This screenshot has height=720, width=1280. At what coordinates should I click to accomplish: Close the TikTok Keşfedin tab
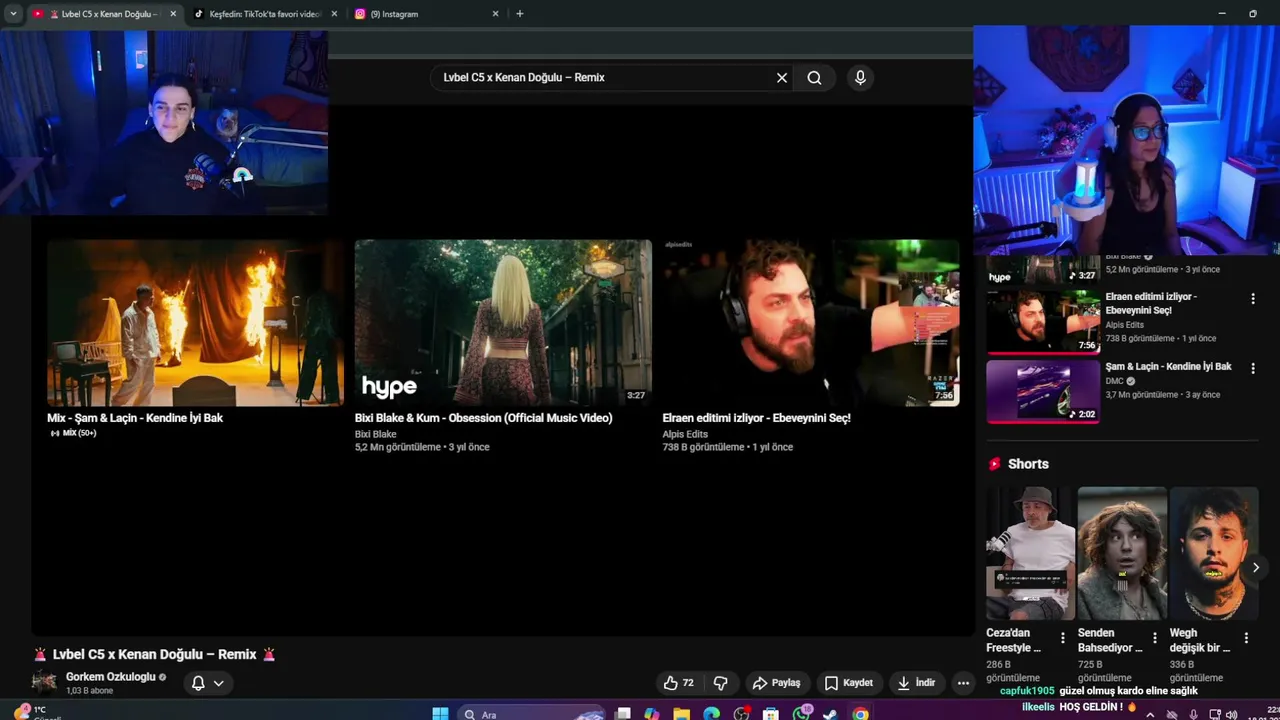pyautogui.click(x=334, y=14)
